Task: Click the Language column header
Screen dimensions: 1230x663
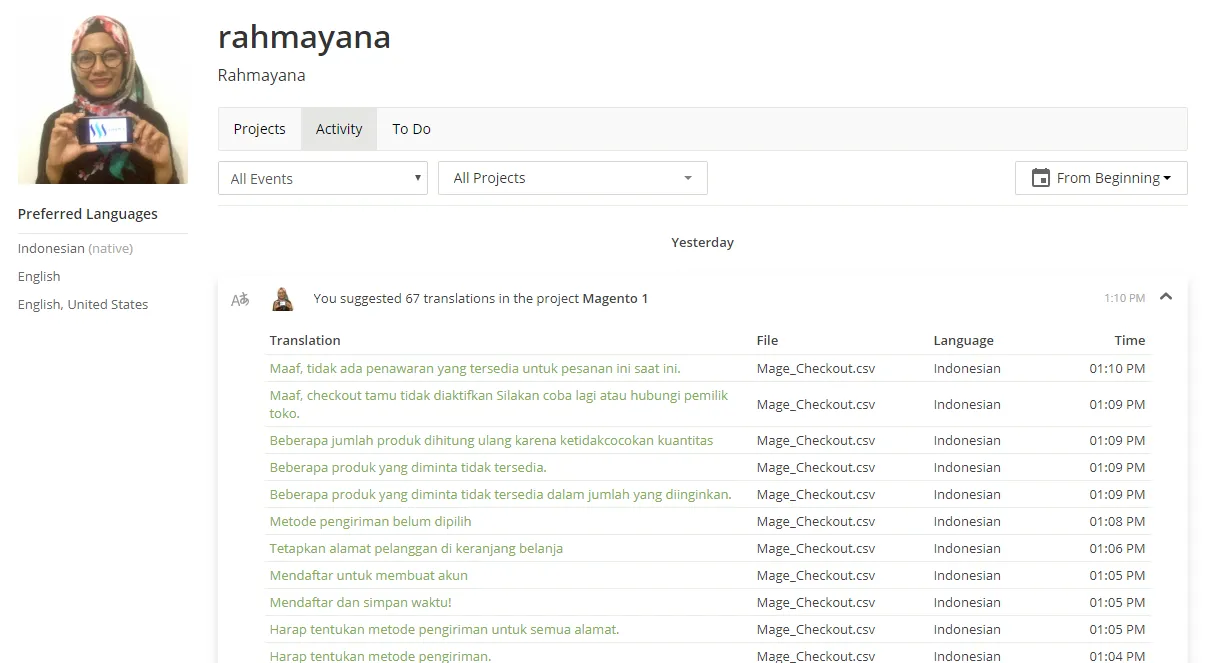Action: coord(964,340)
